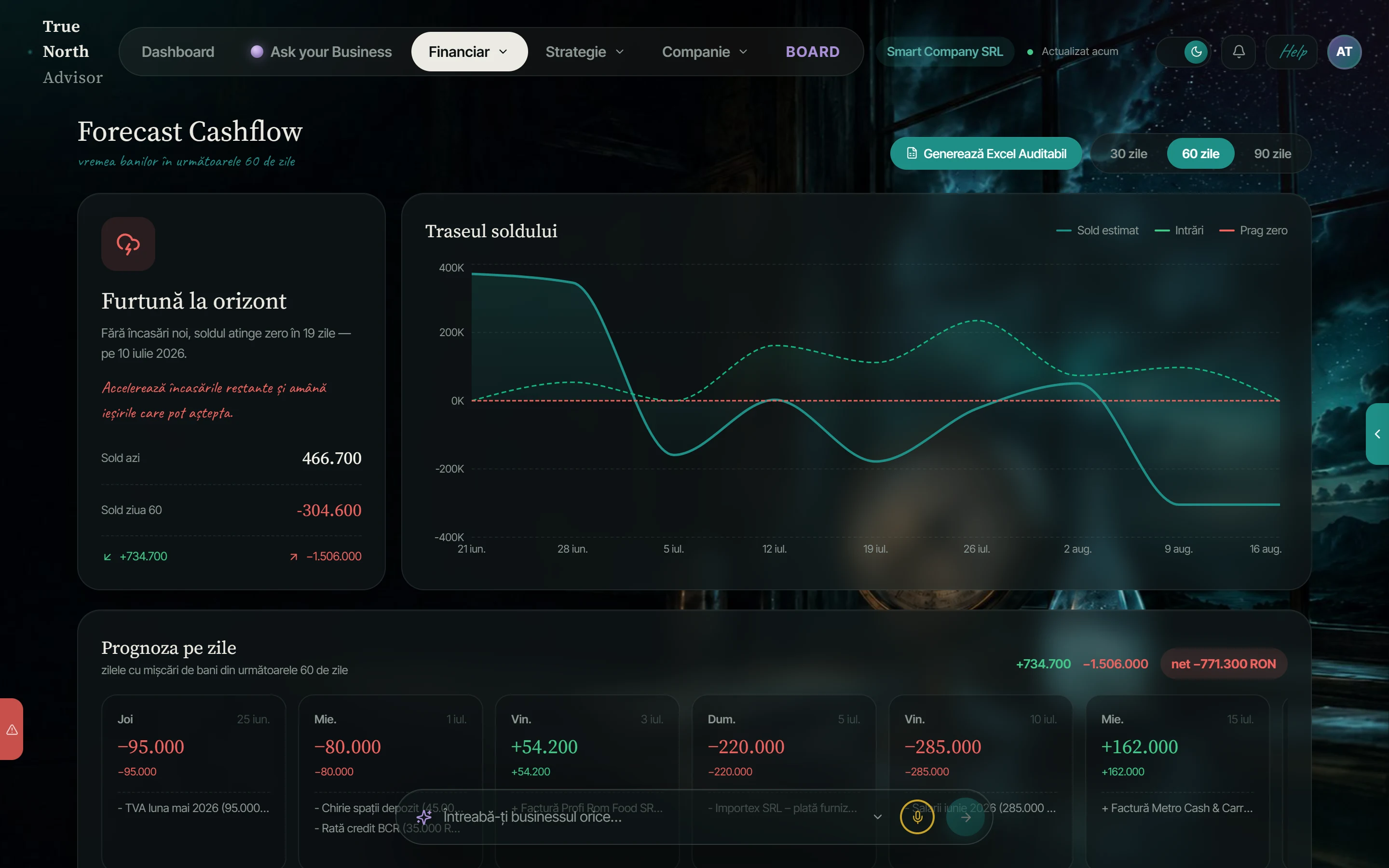Screen dimensions: 1389x868
Task: Select the 90 zile period
Action: 1272,154
